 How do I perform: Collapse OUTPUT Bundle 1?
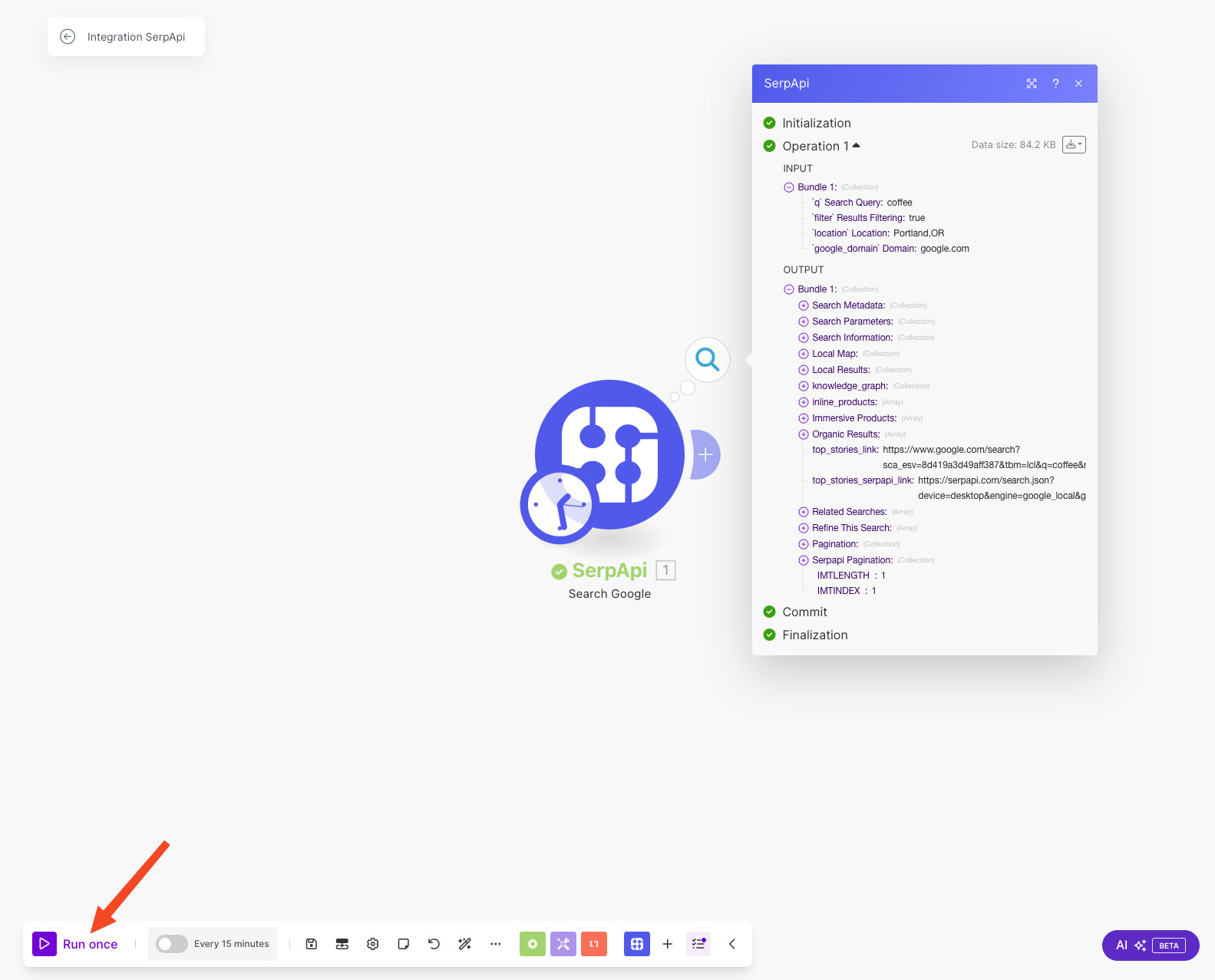[788, 289]
